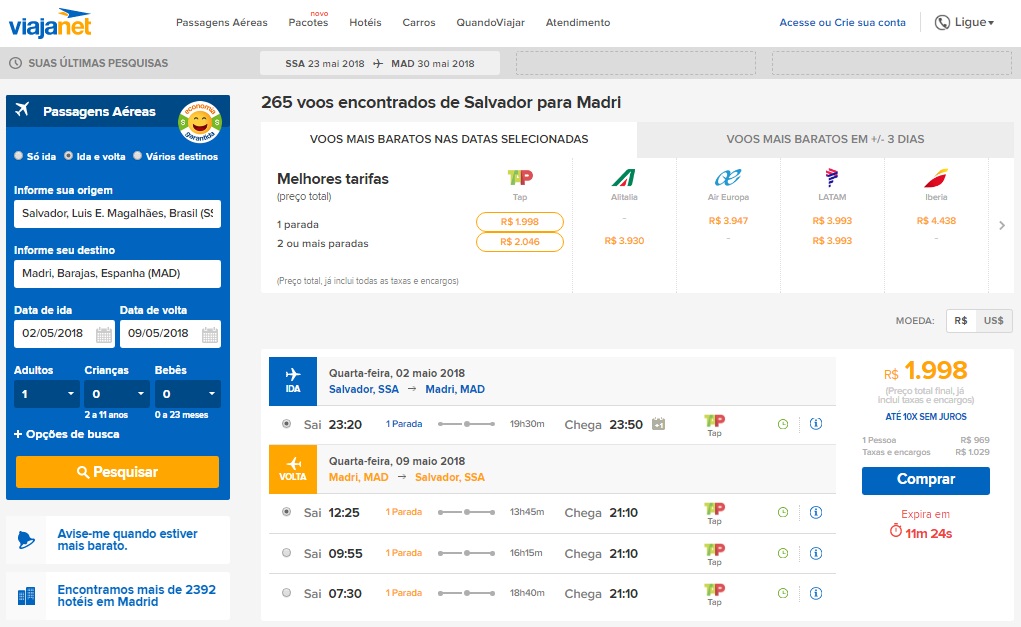Click the origin input field with Salvador
Image resolution: width=1021 pixels, height=627 pixels.
point(117,214)
